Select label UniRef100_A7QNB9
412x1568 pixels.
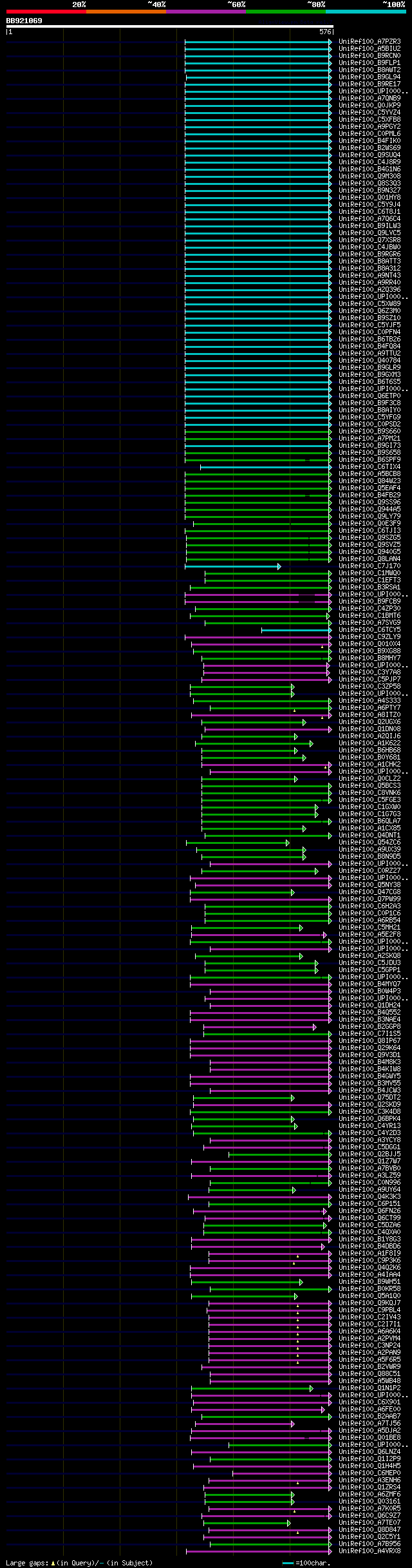coord(370,99)
